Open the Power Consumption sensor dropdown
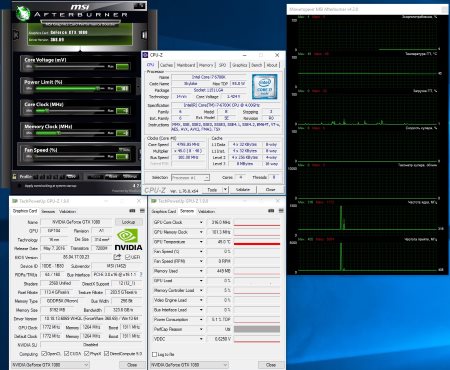This screenshot has width=450, height=370. 201,320
